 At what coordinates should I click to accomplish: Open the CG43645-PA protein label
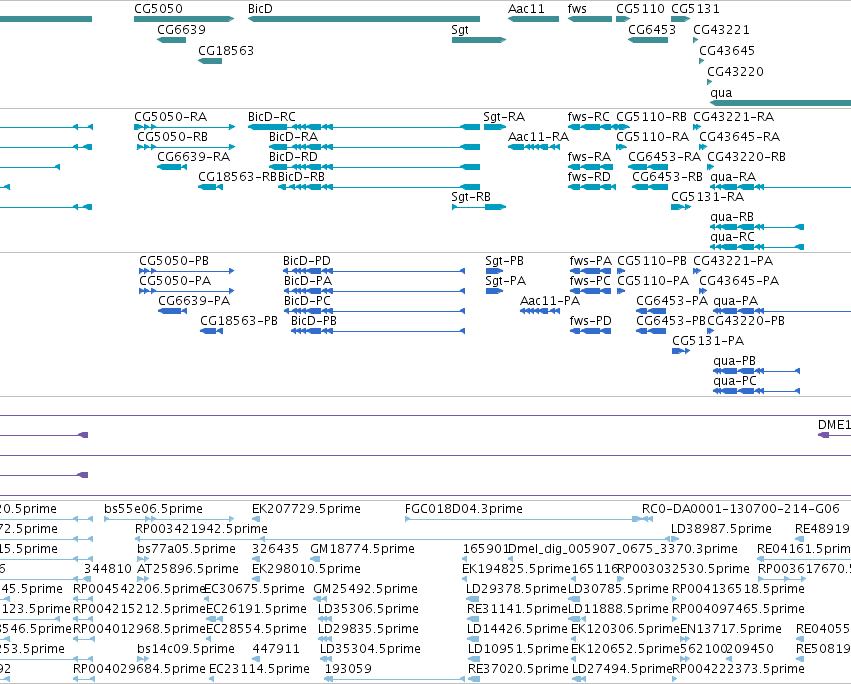click(739, 281)
